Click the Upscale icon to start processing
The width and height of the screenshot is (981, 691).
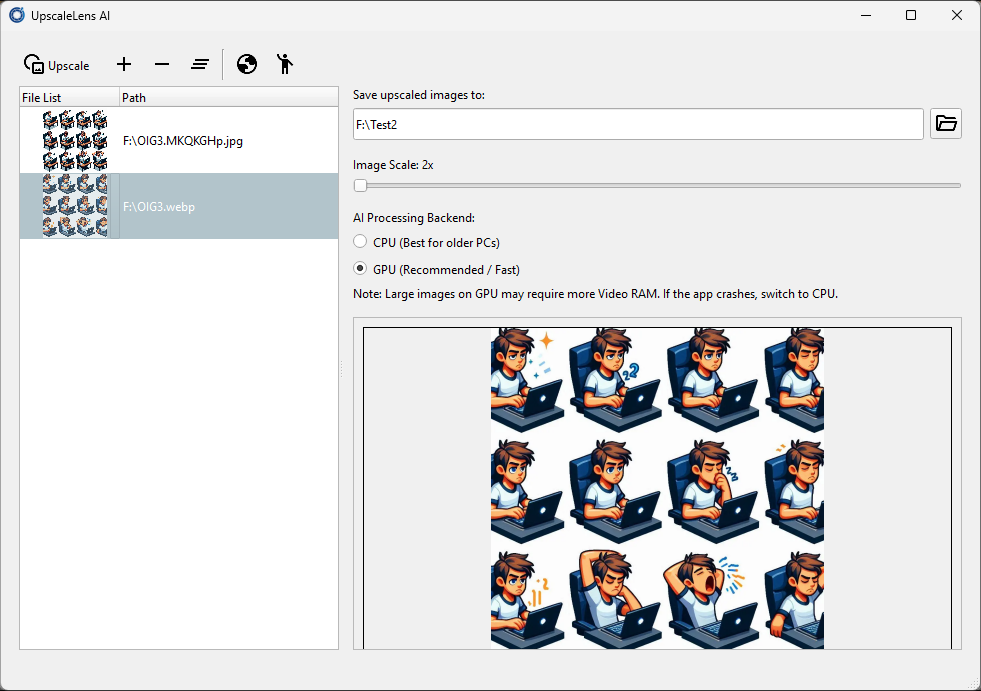pos(33,64)
